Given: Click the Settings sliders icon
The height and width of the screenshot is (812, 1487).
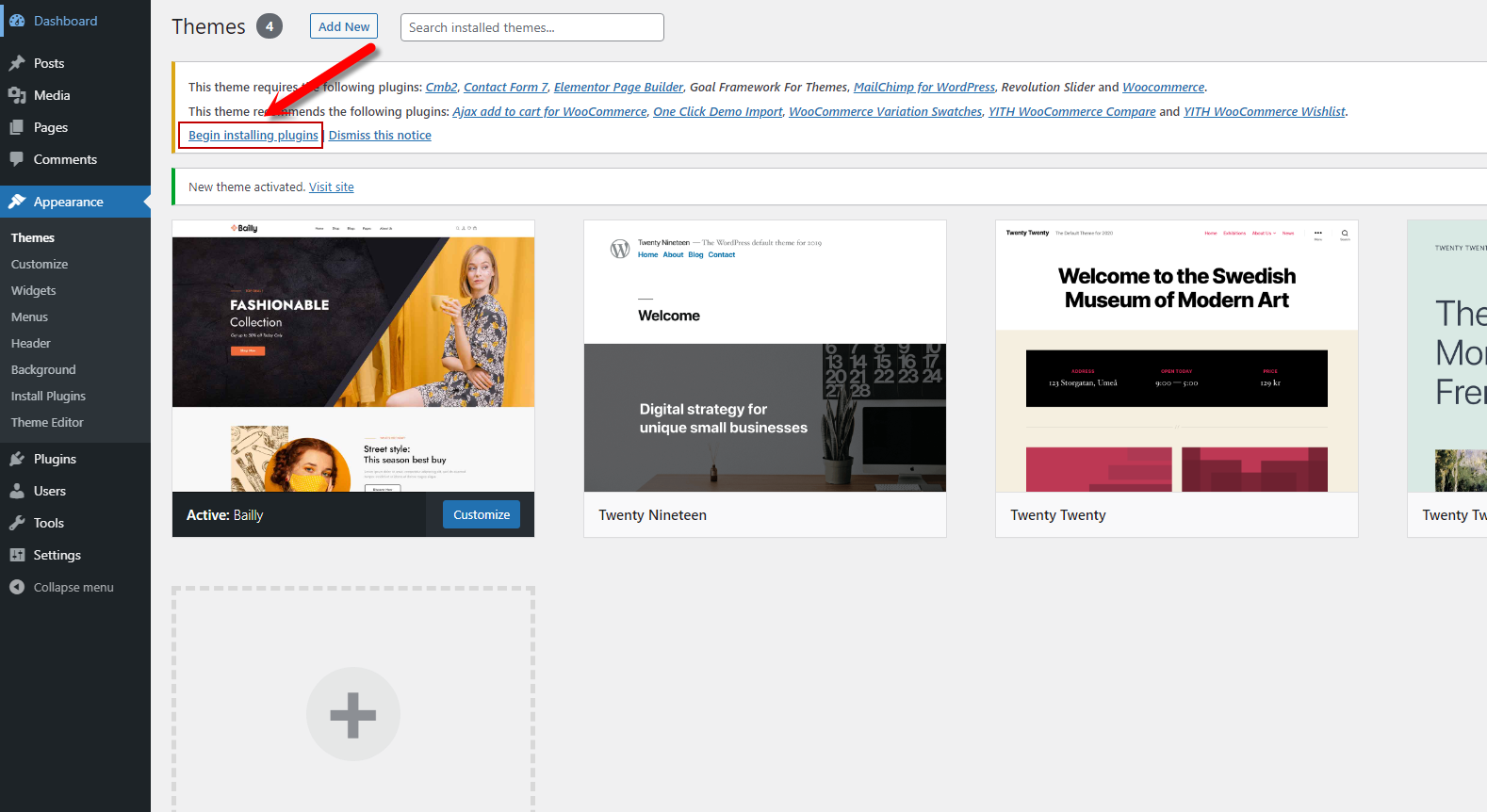Looking at the screenshot, I should 17,555.
